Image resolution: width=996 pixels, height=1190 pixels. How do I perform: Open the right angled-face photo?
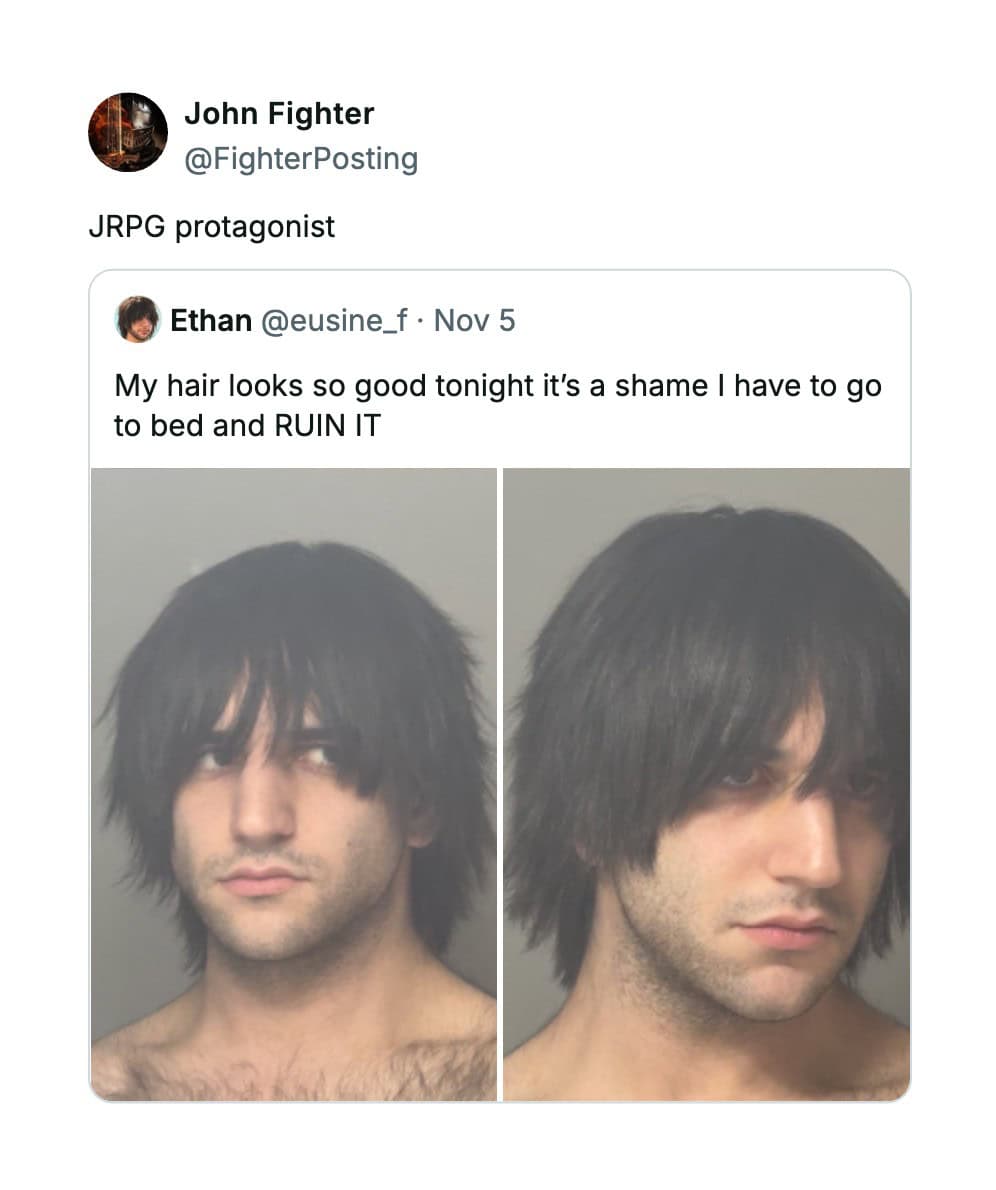[707, 784]
